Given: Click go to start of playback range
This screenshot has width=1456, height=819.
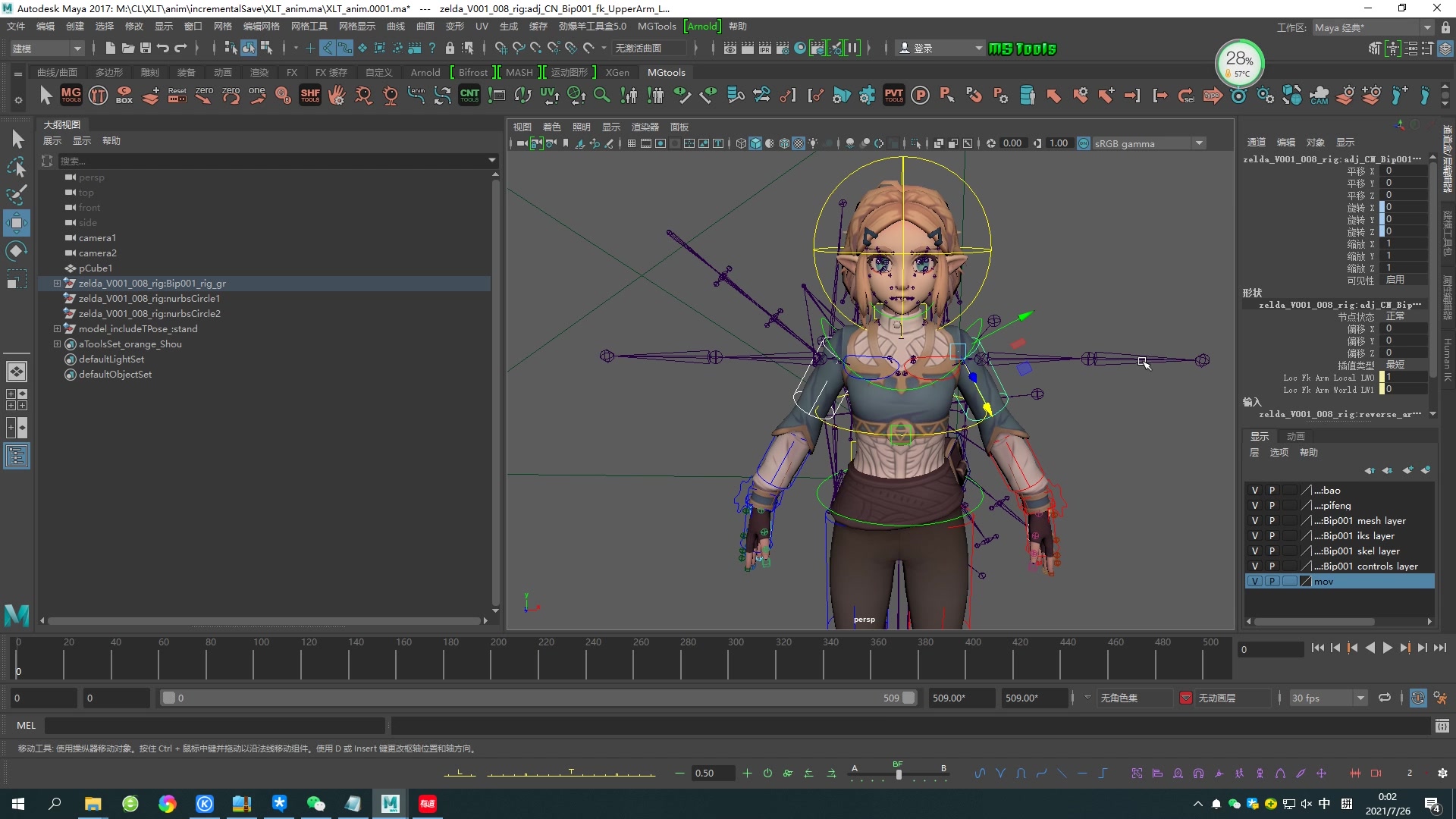Looking at the screenshot, I should (x=1317, y=648).
